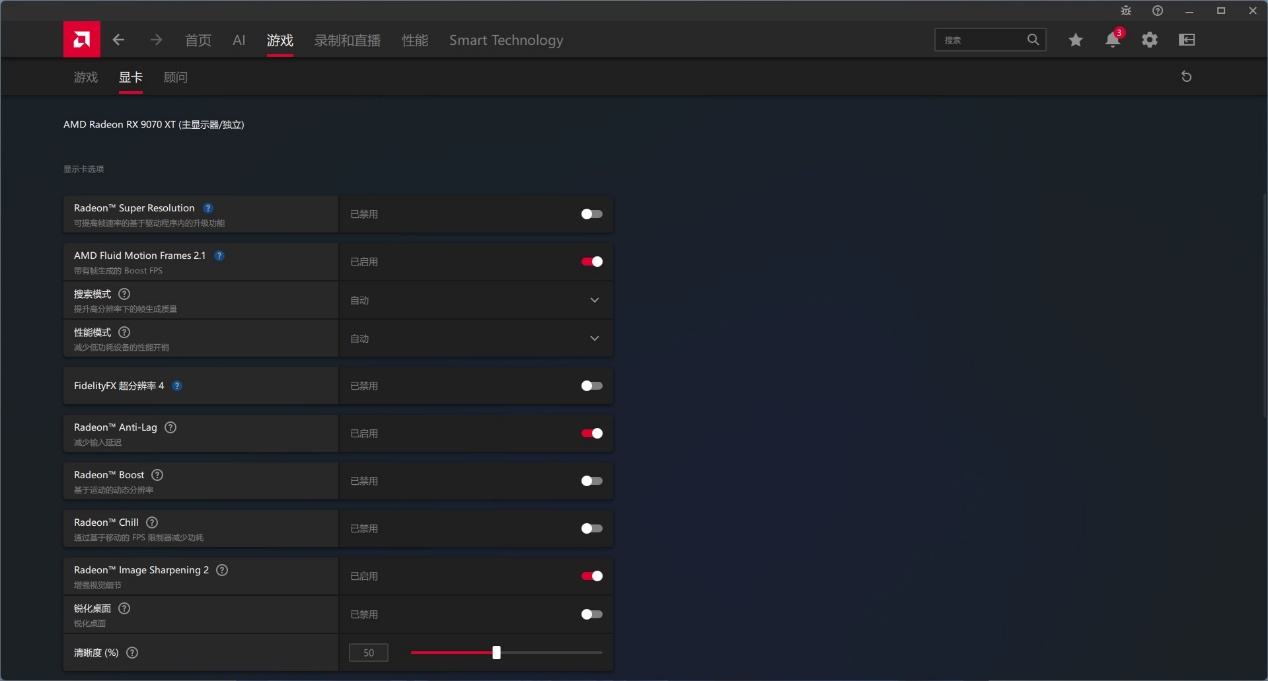Select the 游戏 top tab
Viewport: 1268px width, 681px height.
click(x=280, y=40)
